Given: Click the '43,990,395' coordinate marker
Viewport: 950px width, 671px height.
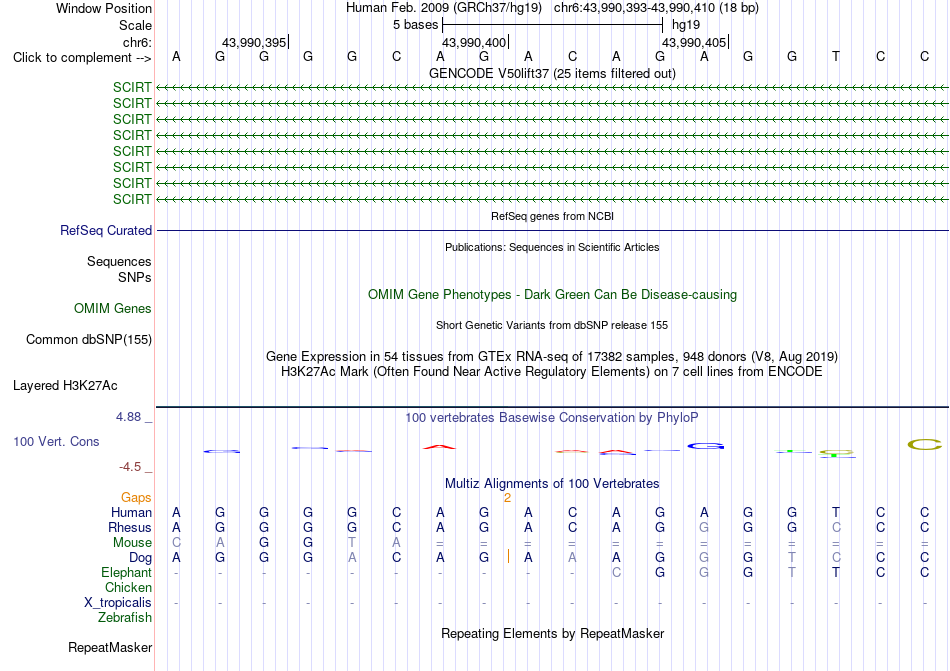Looking at the screenshot, I should click(254, 42).
